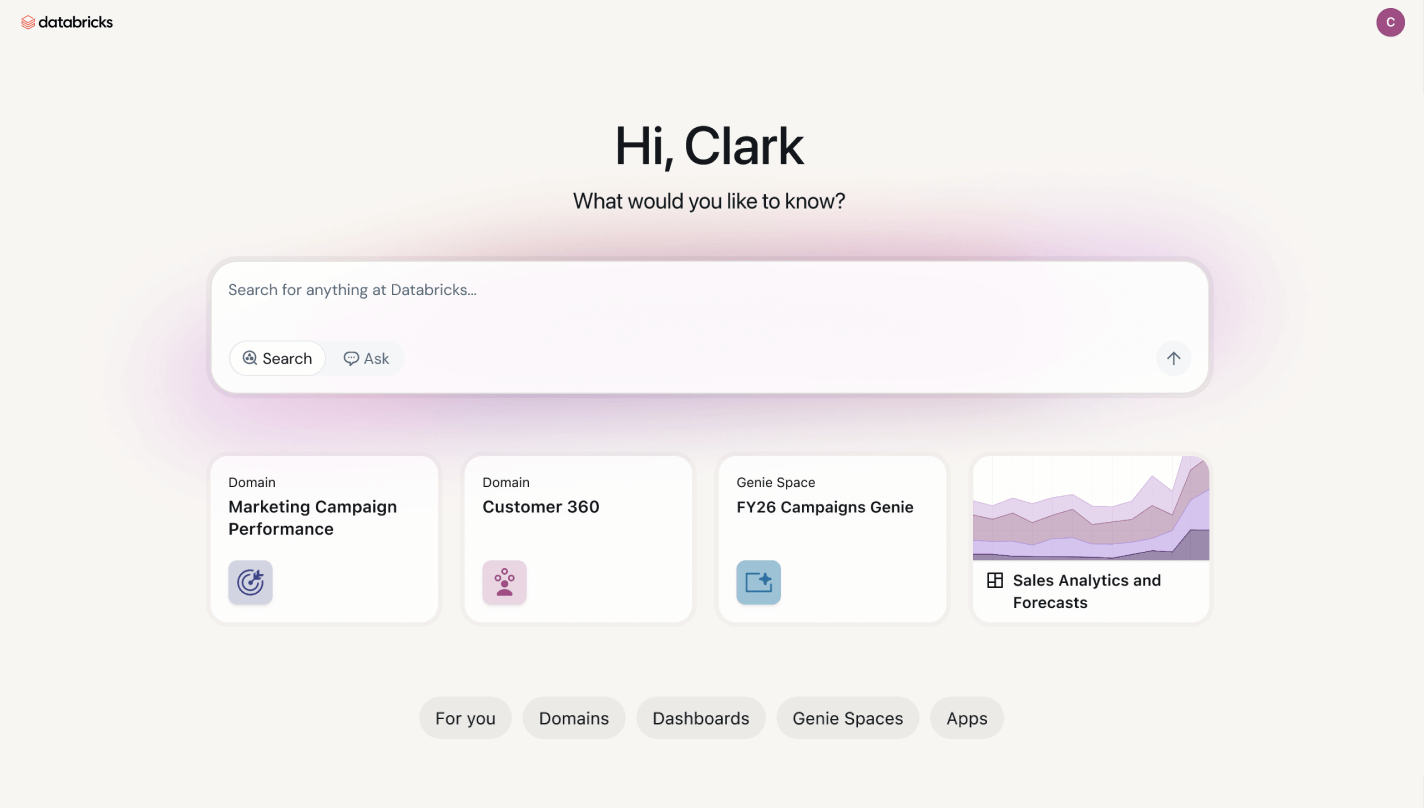Click the Sales Analytics area chart thumbnail
The height and width of the screenshot is (808, 1424).
(1091, 508)
